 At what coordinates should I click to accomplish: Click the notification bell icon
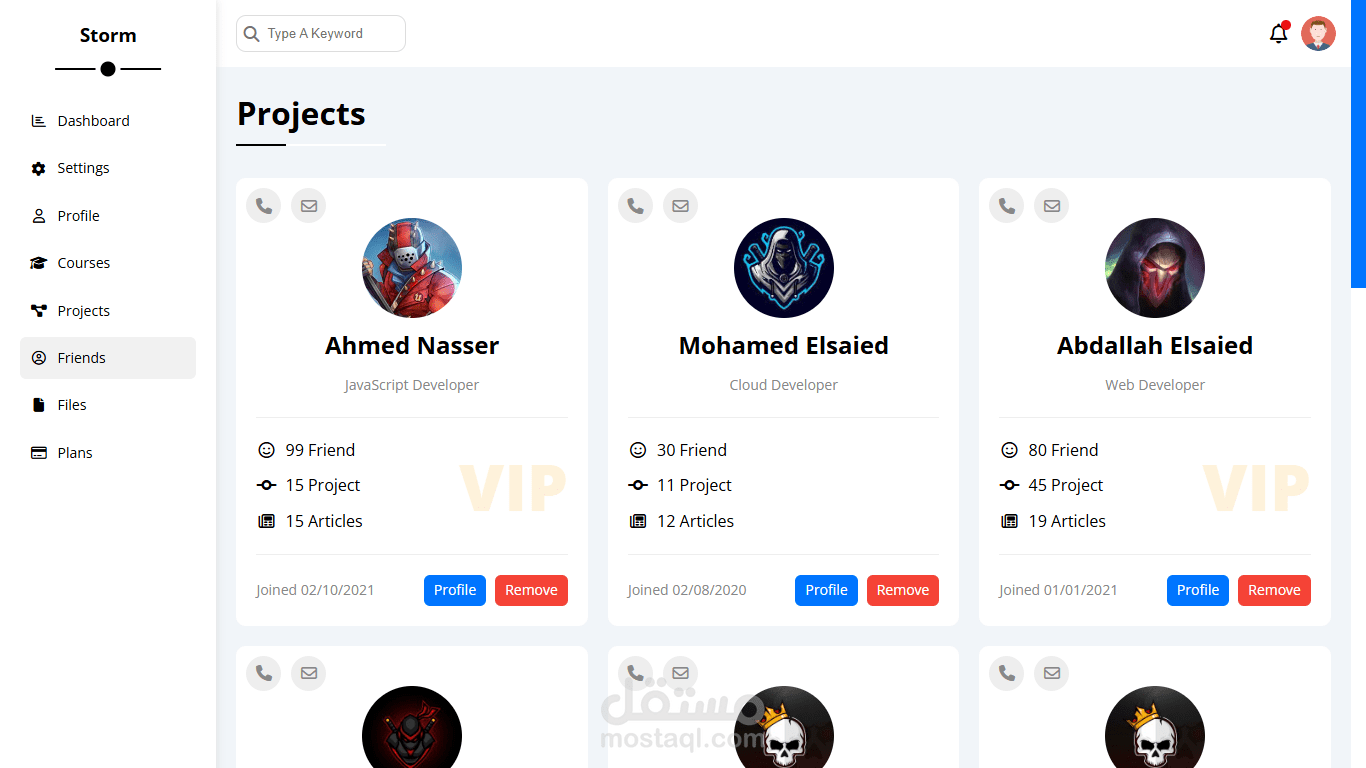[x=1278, y=34]
